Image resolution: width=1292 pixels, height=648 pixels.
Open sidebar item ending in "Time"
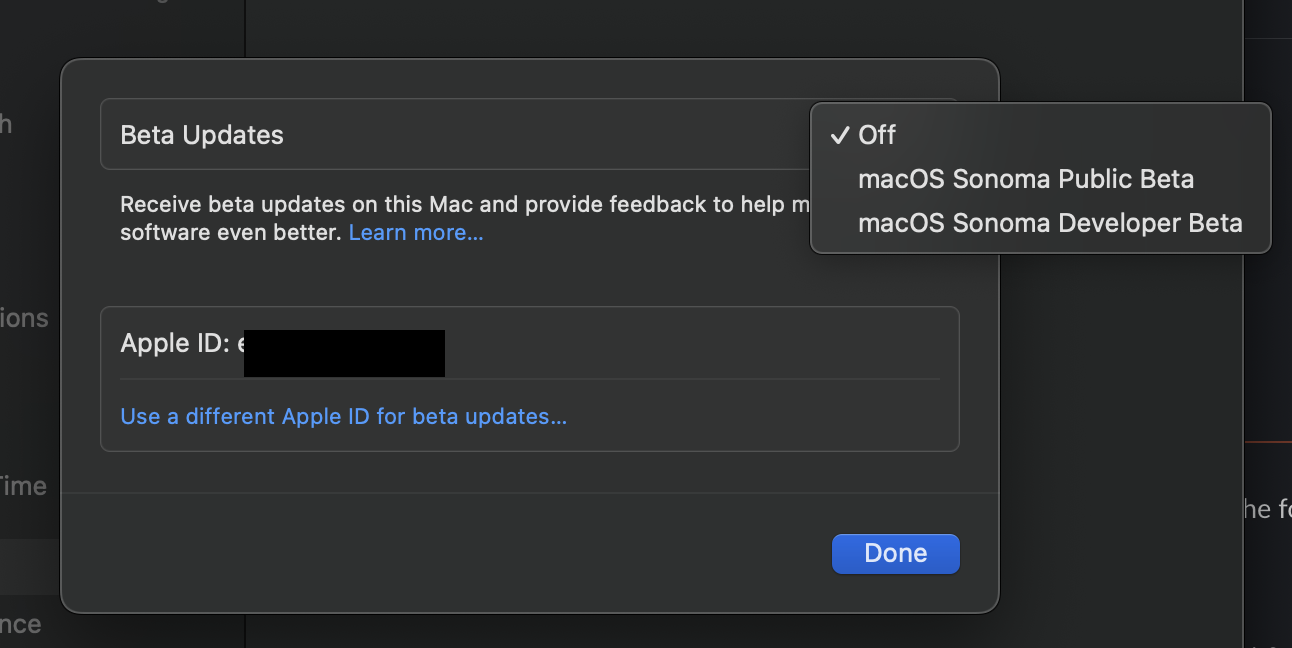(23, 486)
